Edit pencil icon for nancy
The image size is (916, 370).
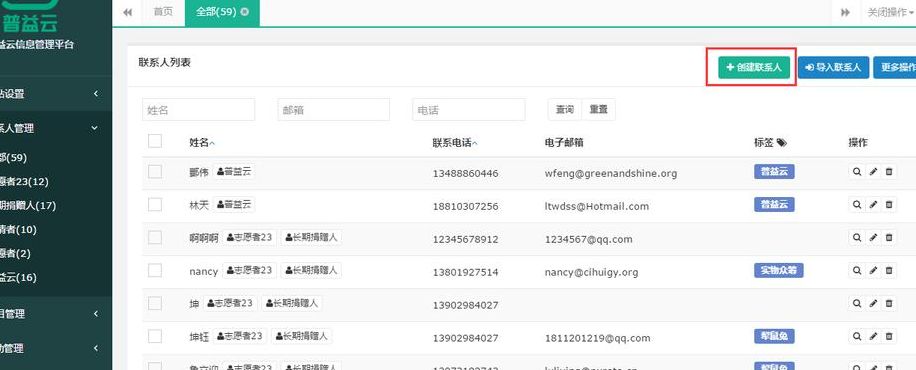(x=873, y=271)
